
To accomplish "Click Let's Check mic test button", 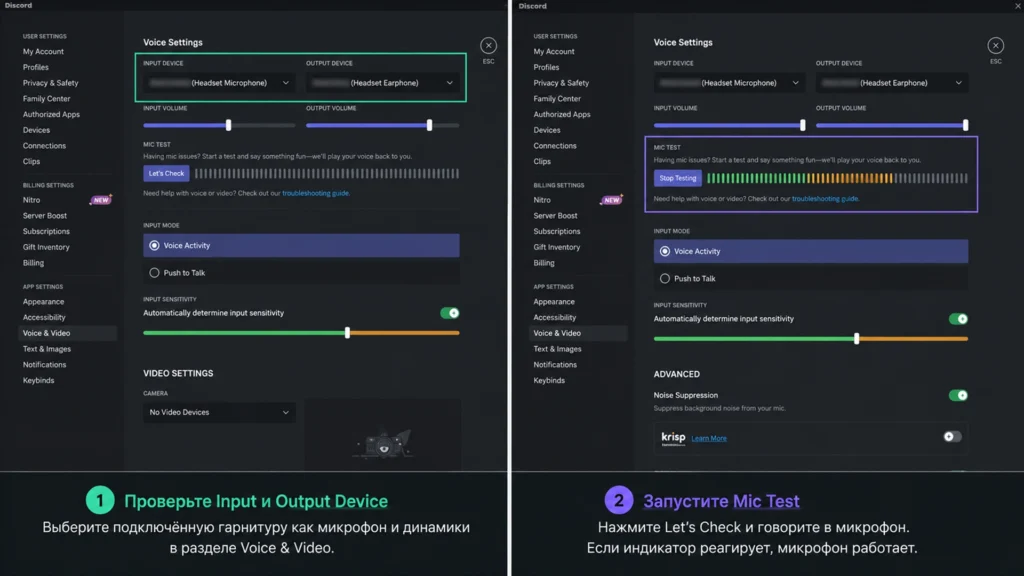I will [x=166, y=173].
